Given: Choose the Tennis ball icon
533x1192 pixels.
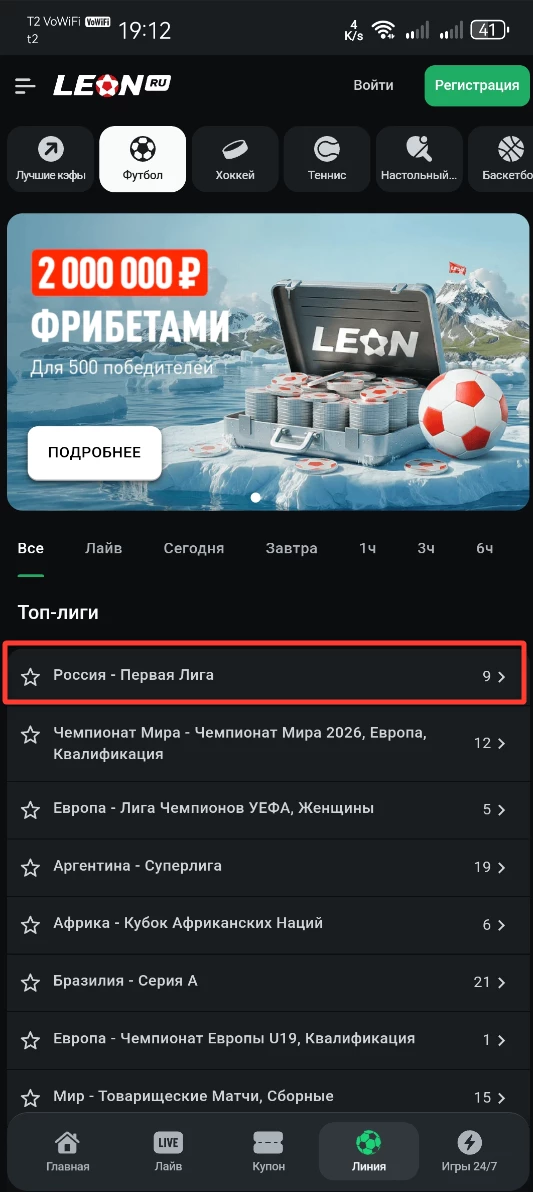Looking at the screenshot, I should coord(327,149).
